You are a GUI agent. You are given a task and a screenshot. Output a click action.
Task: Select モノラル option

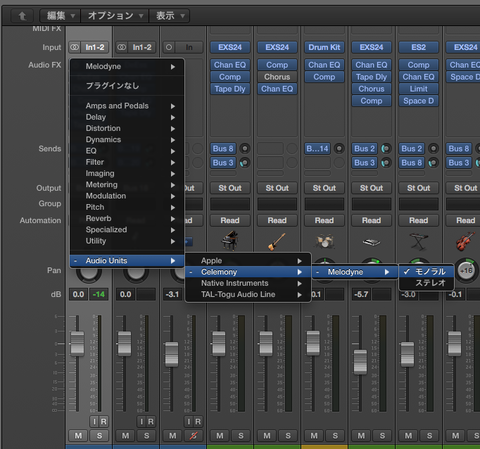click(x=426, y=272)
